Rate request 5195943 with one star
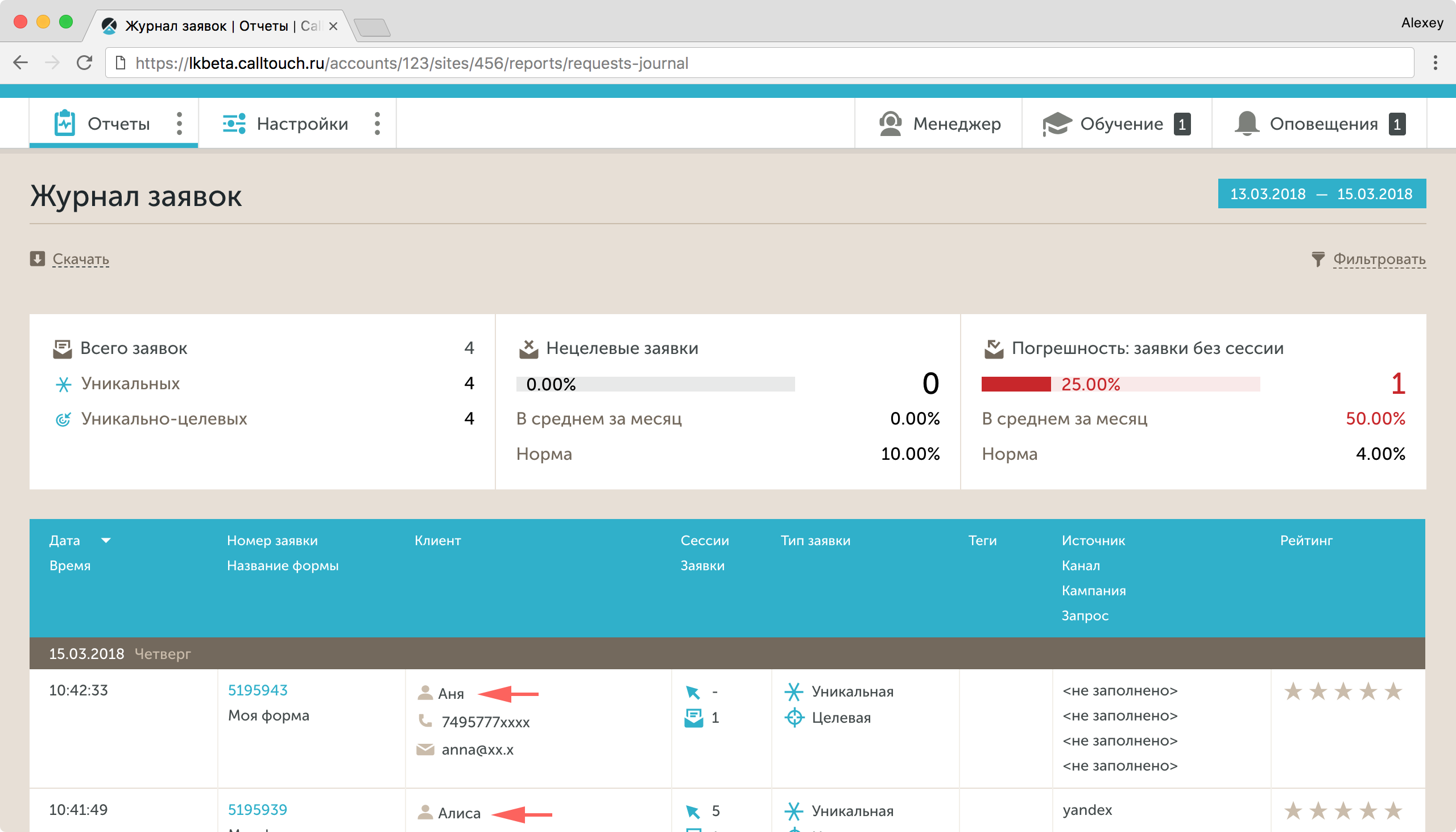Screen dimensions: 1456x832 [1293, 691]
